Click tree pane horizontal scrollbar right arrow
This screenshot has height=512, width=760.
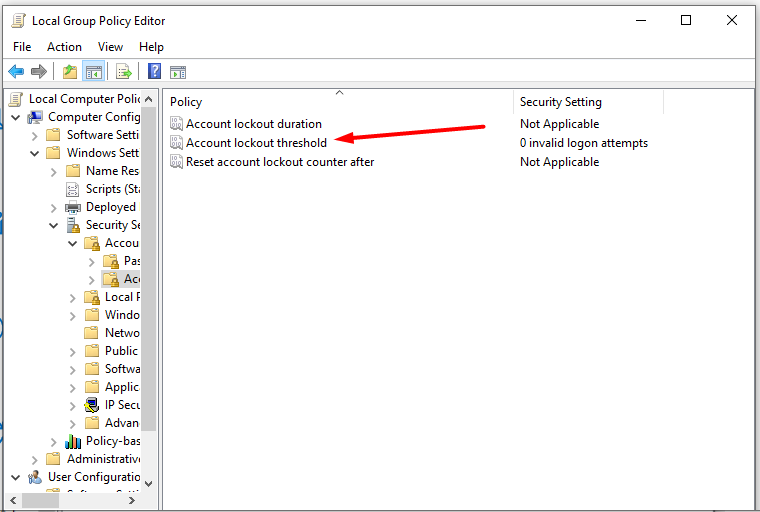pyautogui.click(x=132, y=500)
